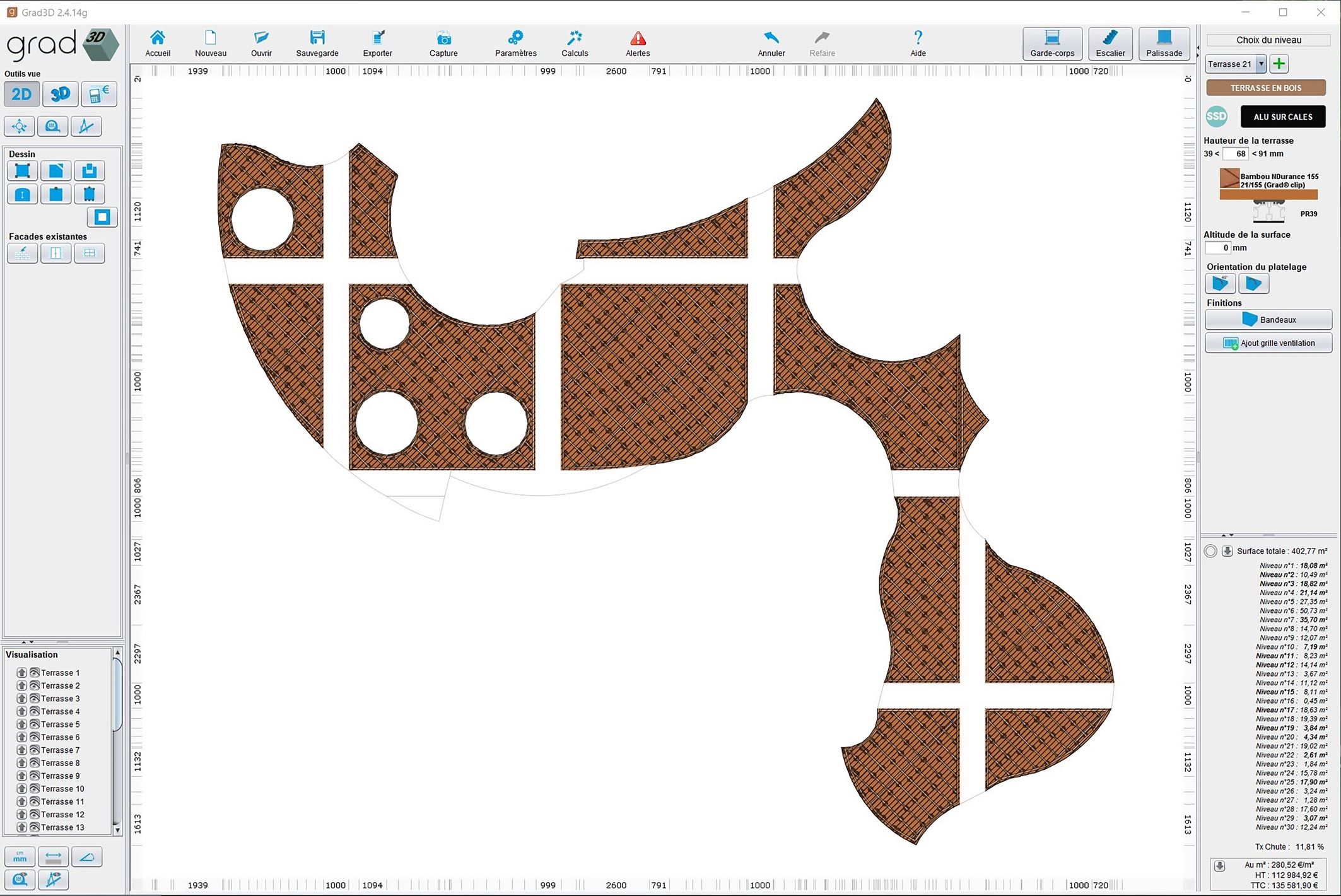Toggle visibility eye of Terrasse 3
This screenshot has width=1341, height=896.
[x=35, y=698]
